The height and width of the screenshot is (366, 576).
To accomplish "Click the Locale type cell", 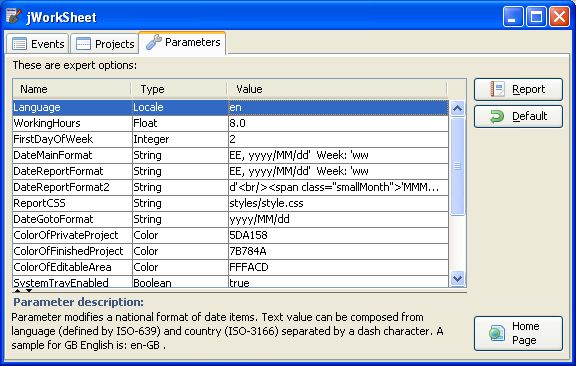I will coord(180,107).
